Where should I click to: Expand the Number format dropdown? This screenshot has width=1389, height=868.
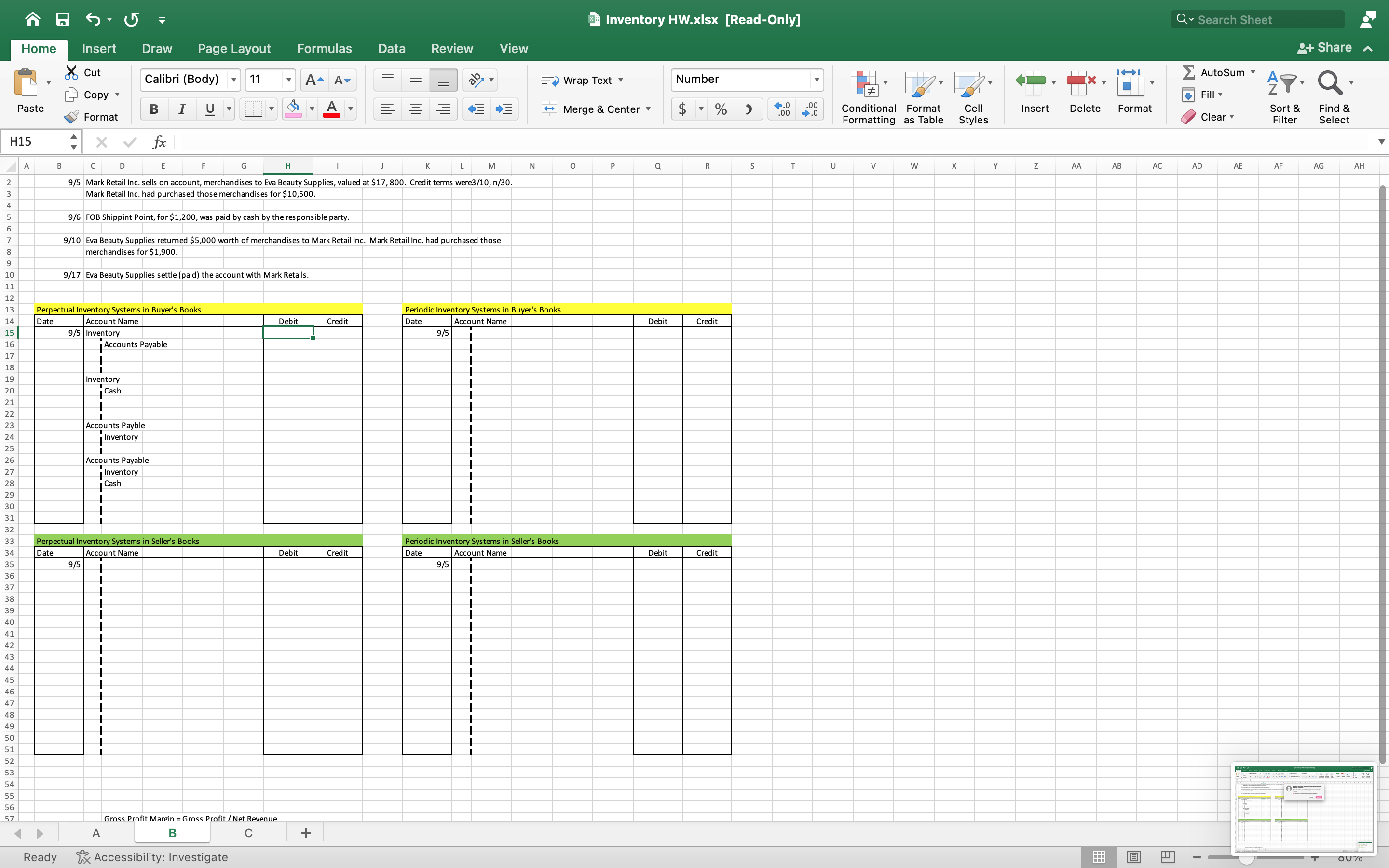(x=816, y=80)
